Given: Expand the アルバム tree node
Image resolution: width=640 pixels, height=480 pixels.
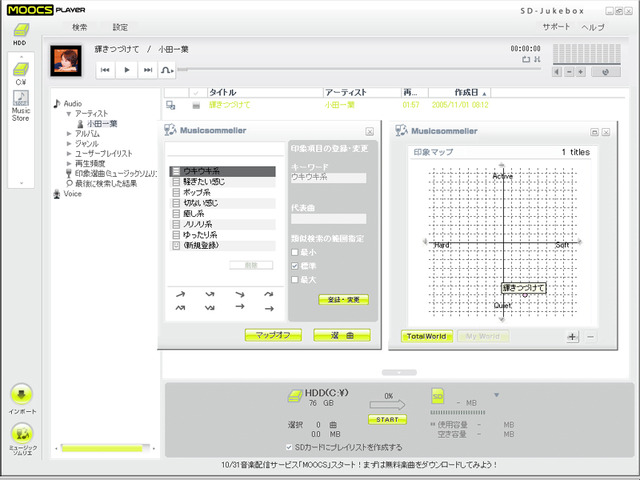Looking at the screenshot, I should (x=69, y=133).
